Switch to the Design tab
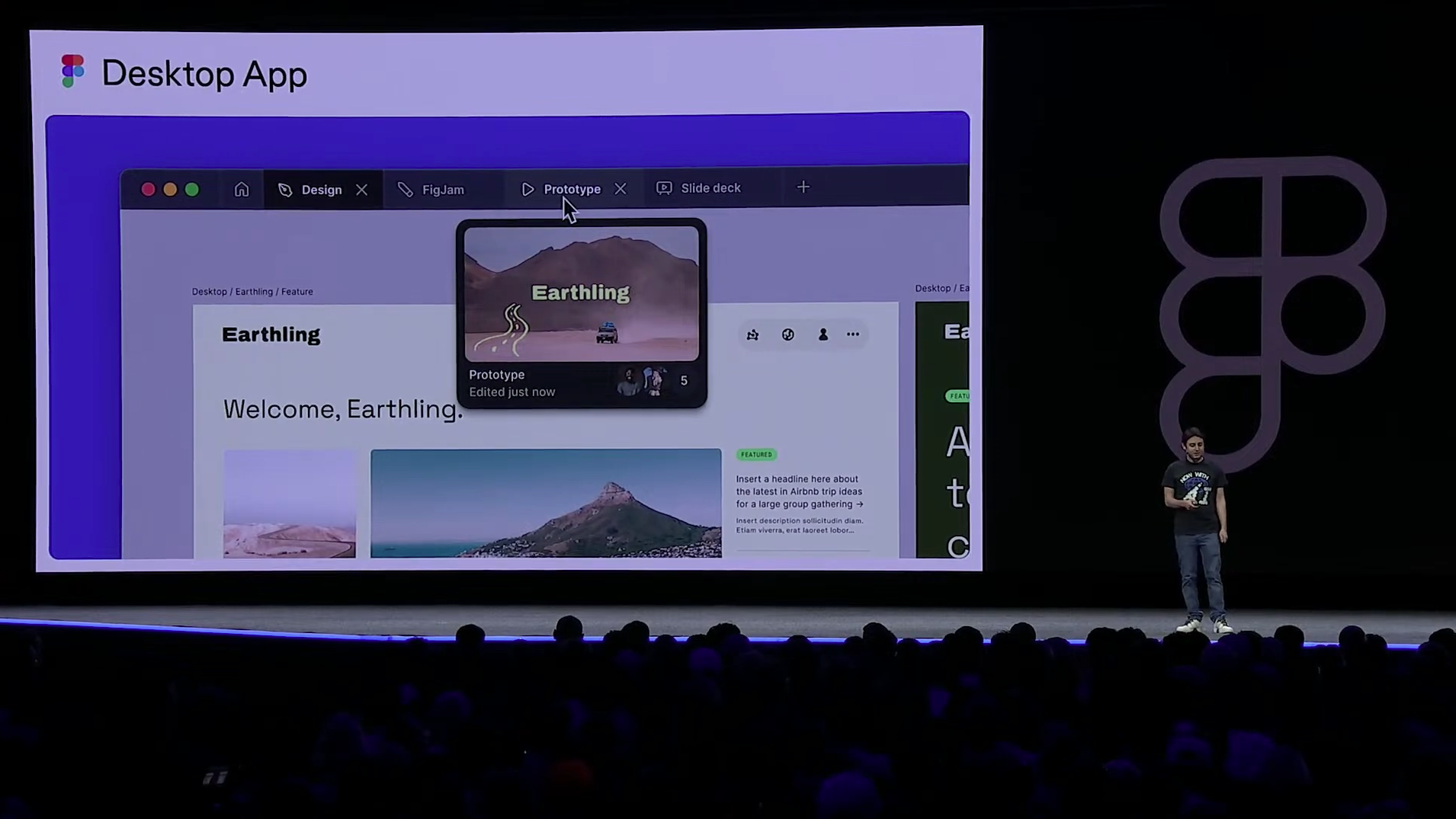Image resolution: width=1456 pixels, height=819 pixels. [322, 190]
